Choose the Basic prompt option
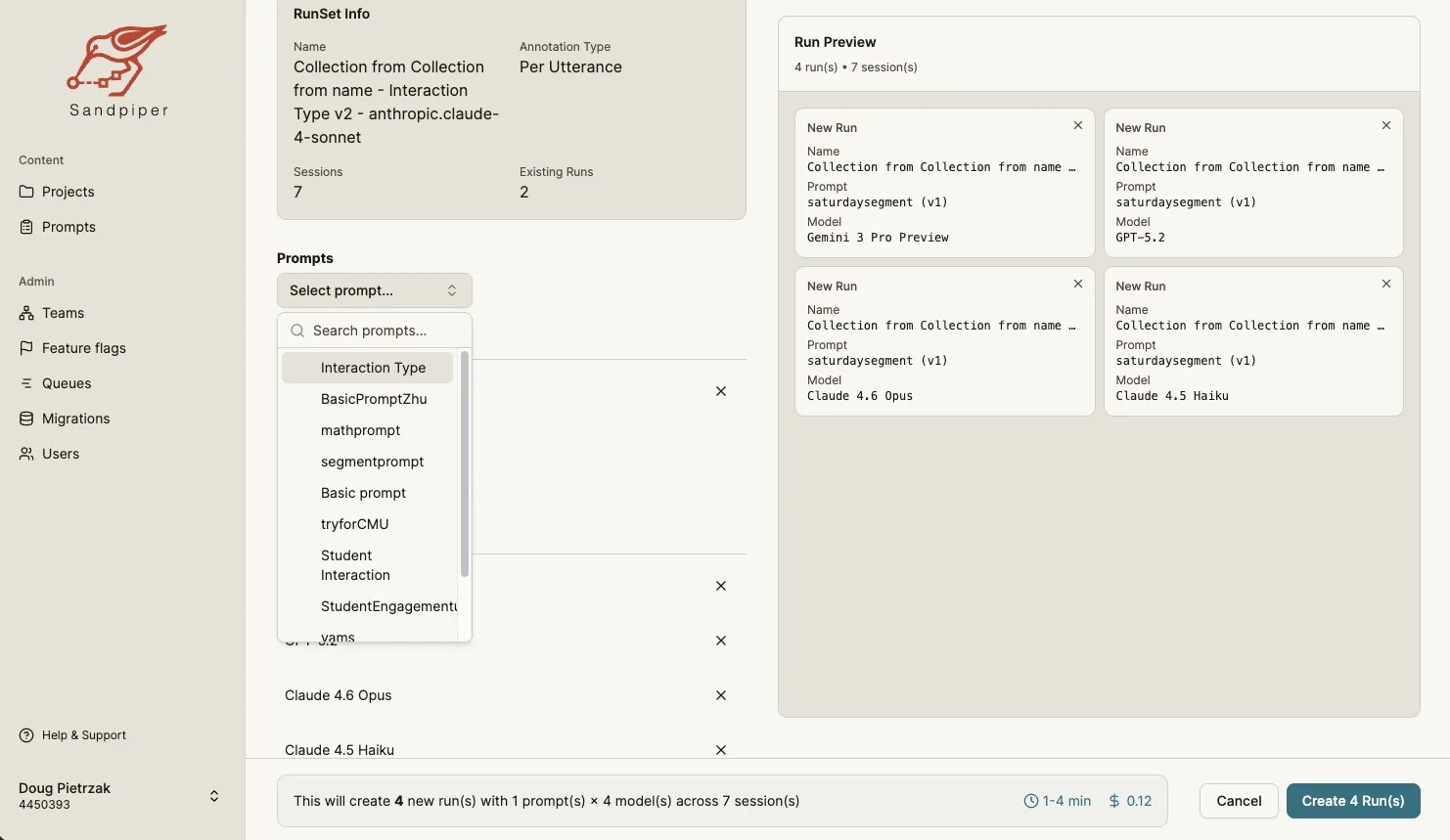Viewport: 1450px width, 840px height. [x=368, y=493]
